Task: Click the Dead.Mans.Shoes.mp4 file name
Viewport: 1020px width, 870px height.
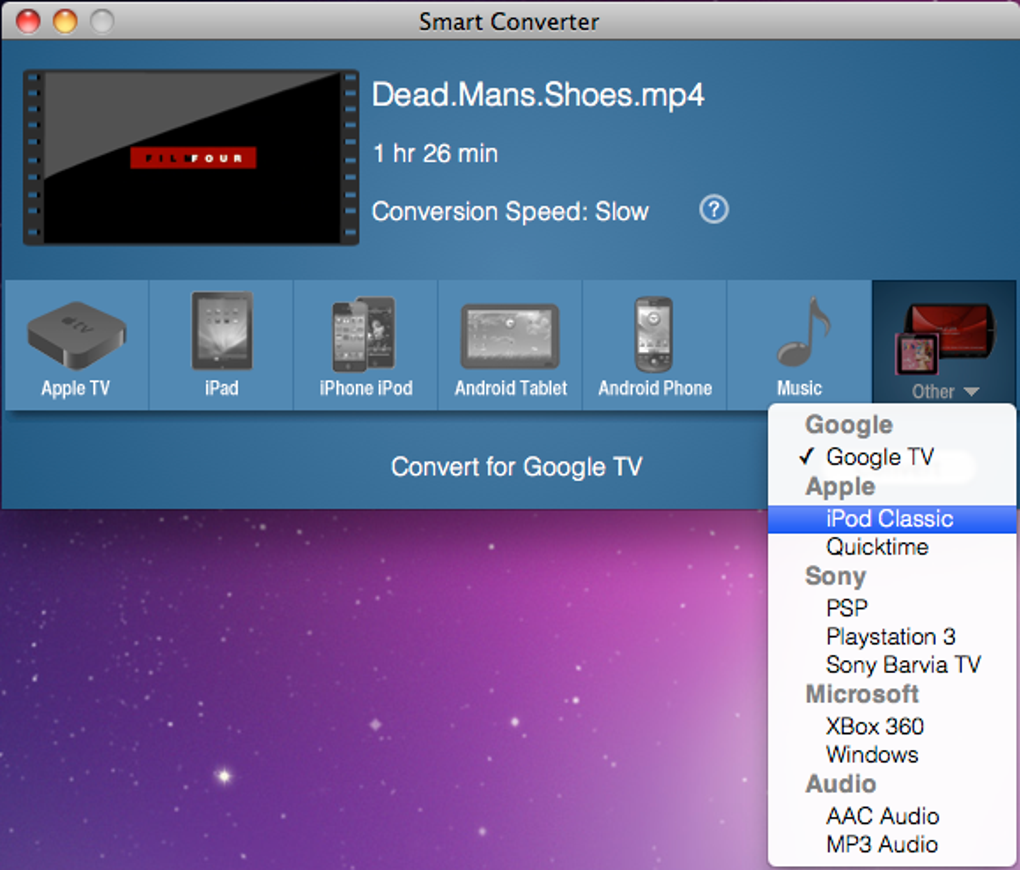Action: click(538, 95)
